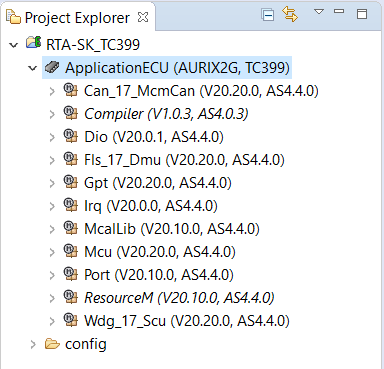Click the Mcu module icon
This screenshot has width=384, height=369.
click(70, 251)
